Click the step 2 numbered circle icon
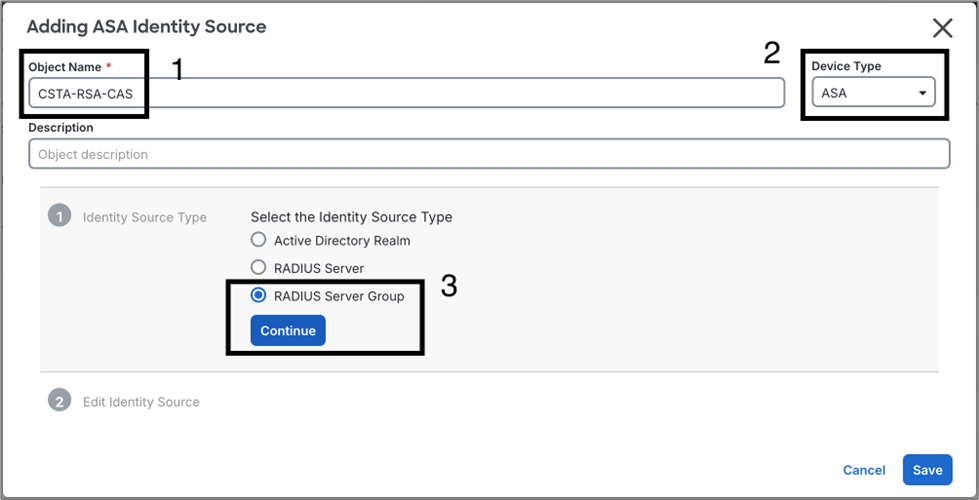 [60, 401]
